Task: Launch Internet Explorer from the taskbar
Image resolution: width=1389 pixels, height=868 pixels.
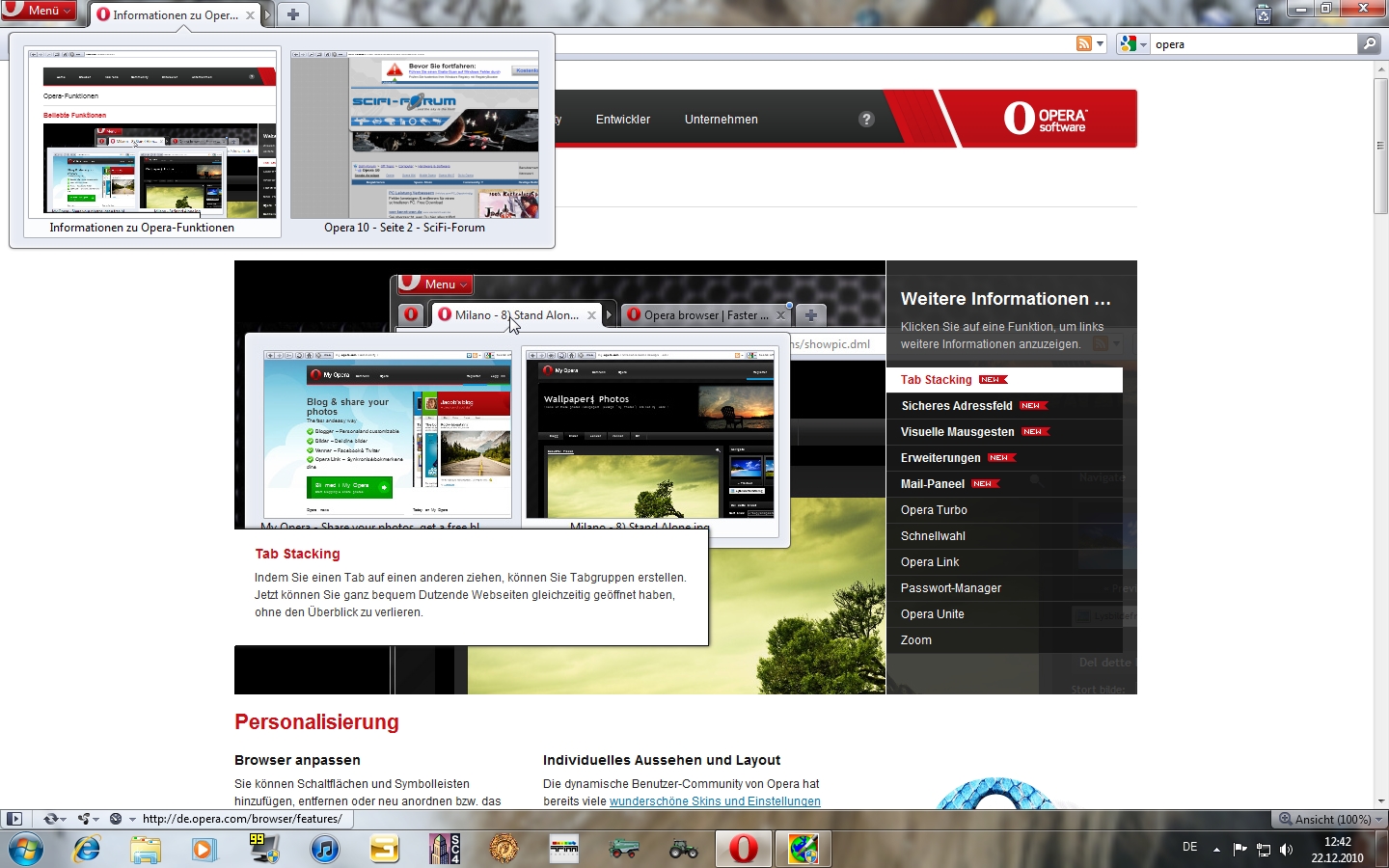Action: [87, 849]
